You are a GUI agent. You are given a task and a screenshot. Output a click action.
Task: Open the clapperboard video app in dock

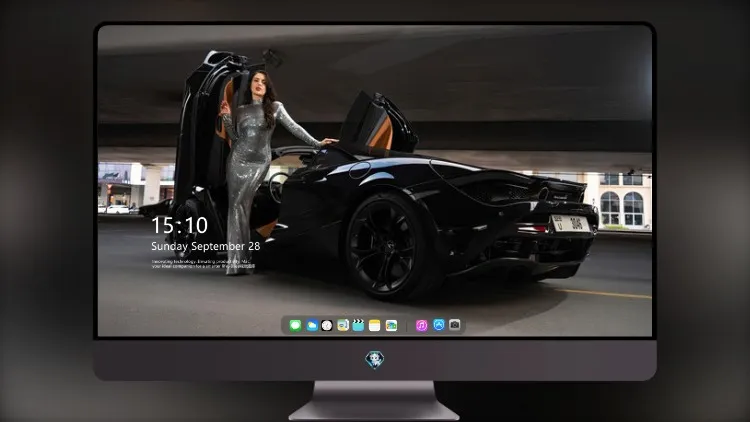(358, 325)
